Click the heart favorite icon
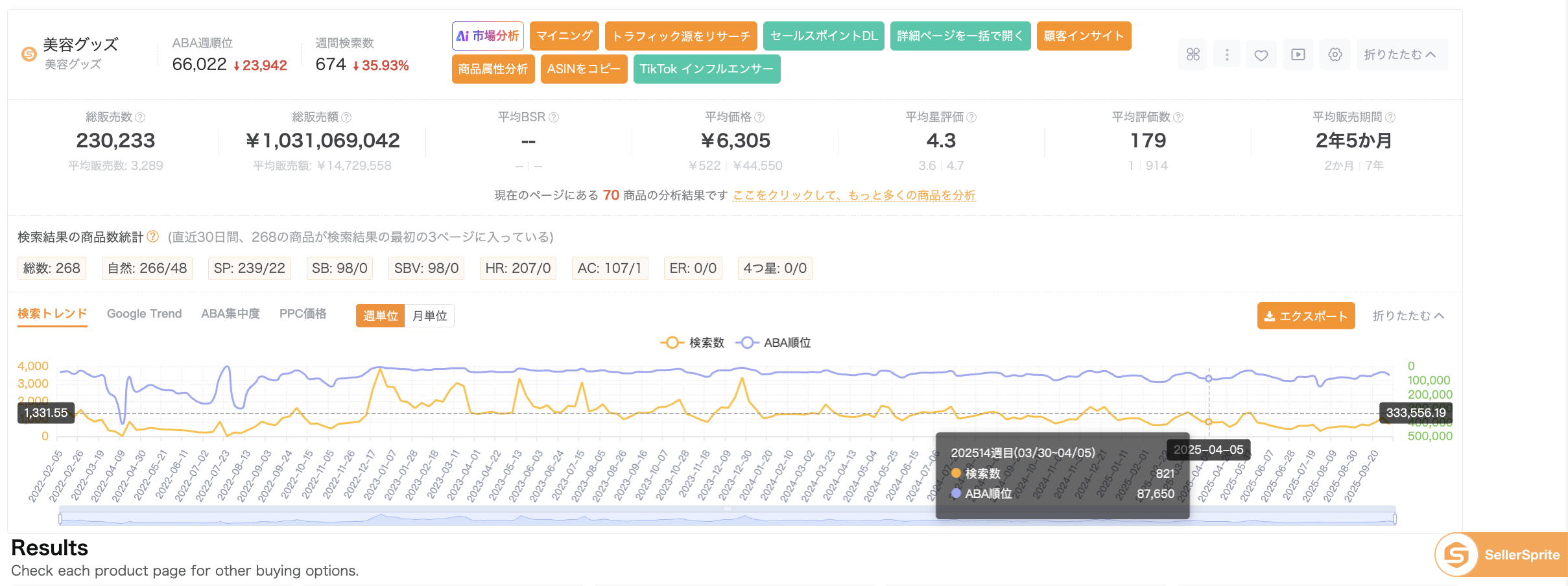The image size is (1568, 586). pyautogui.click(x=1261, y=54)
